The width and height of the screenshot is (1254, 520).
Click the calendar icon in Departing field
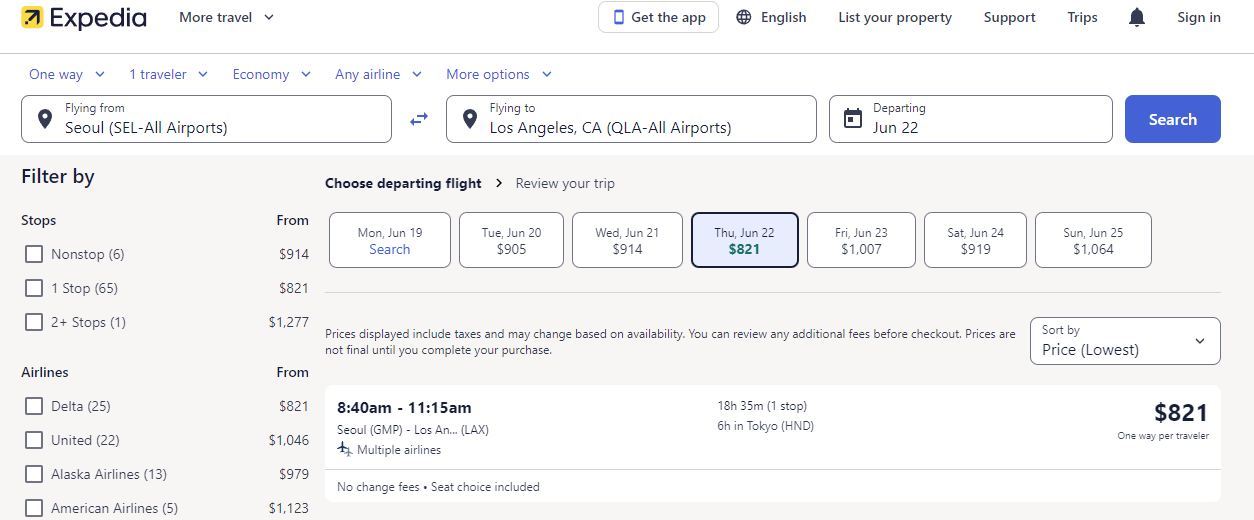[853, 119]
